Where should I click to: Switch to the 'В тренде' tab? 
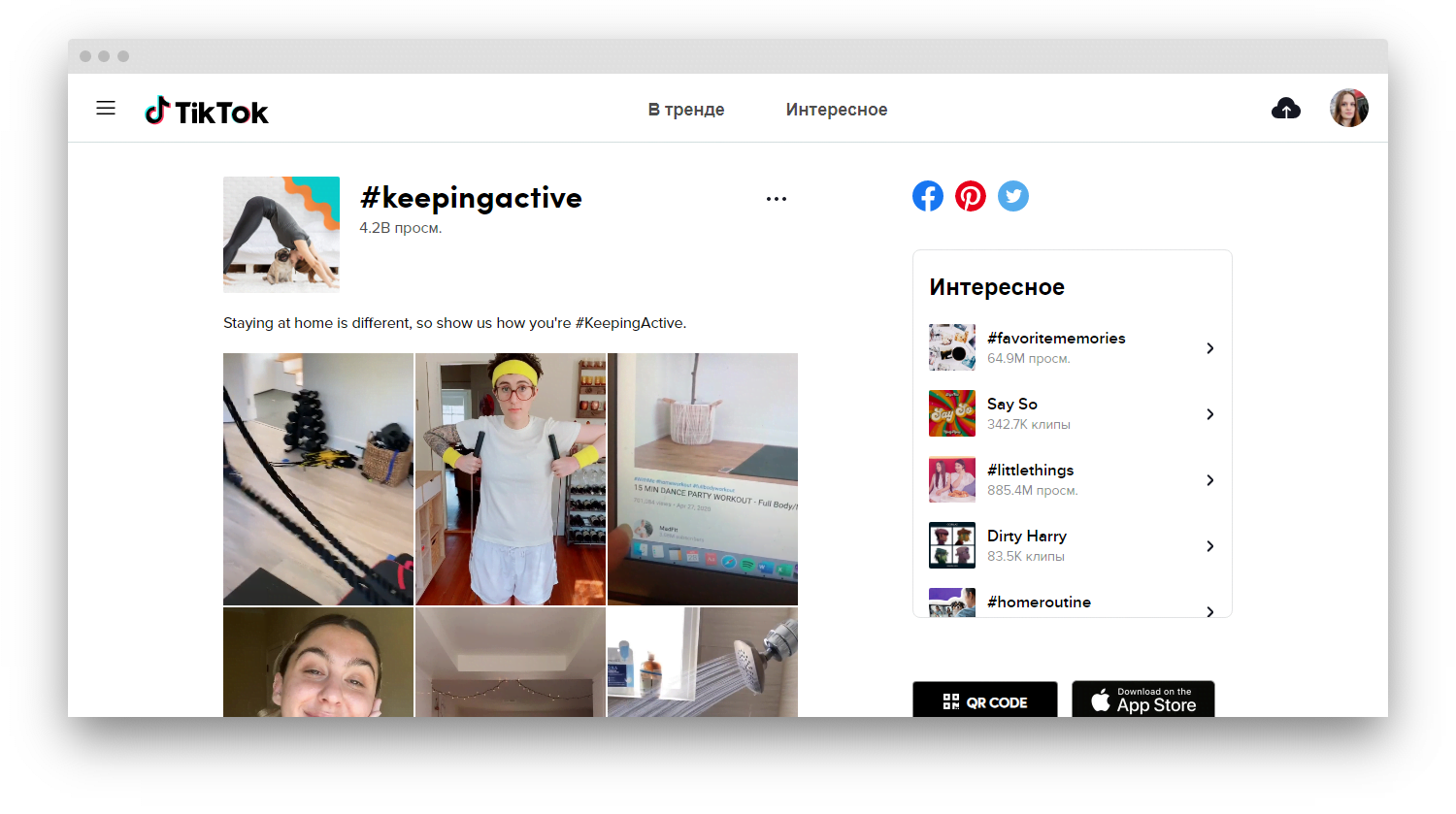686,110
